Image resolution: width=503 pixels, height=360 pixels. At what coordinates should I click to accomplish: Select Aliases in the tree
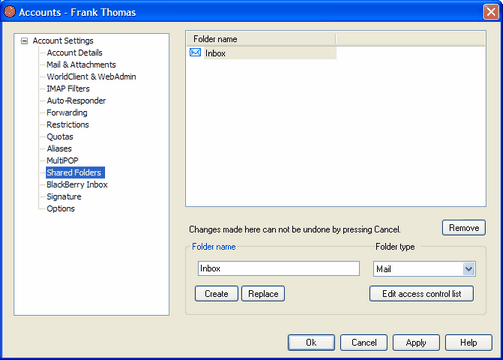59,149
